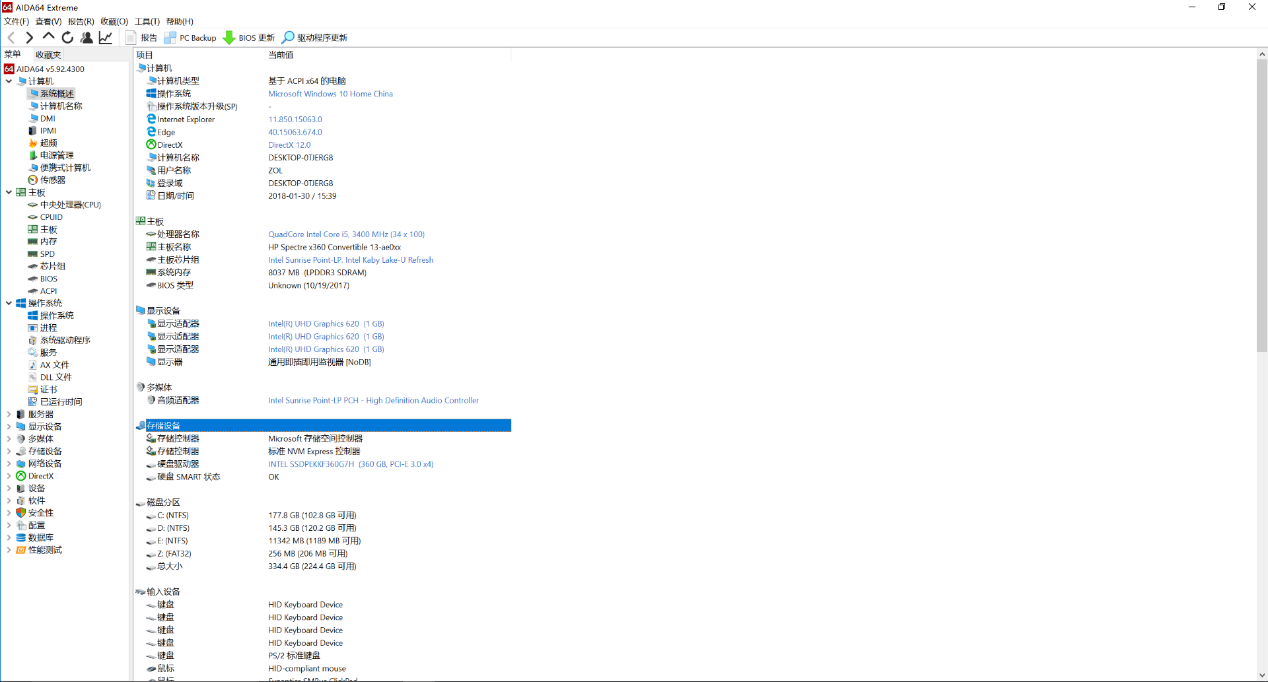
Task: Open 中央处理器(CPU) in the tree
Action: pyautogui.click(x=64, y=204)
